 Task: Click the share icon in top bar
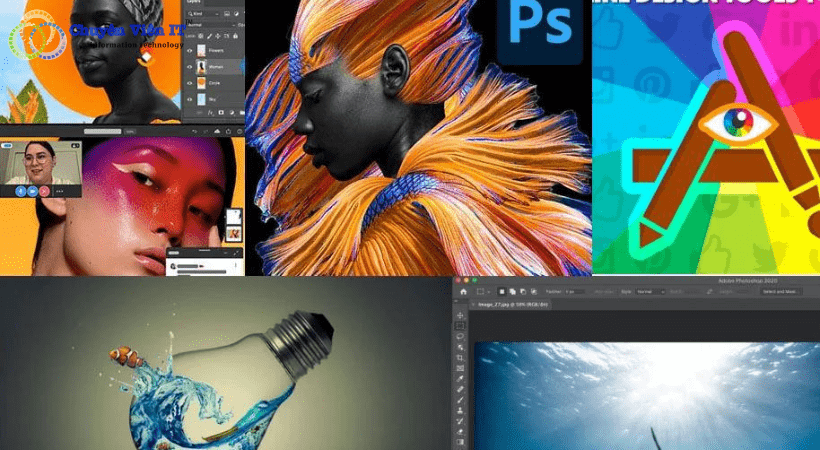pyautogui.click(x=229, y=131)
